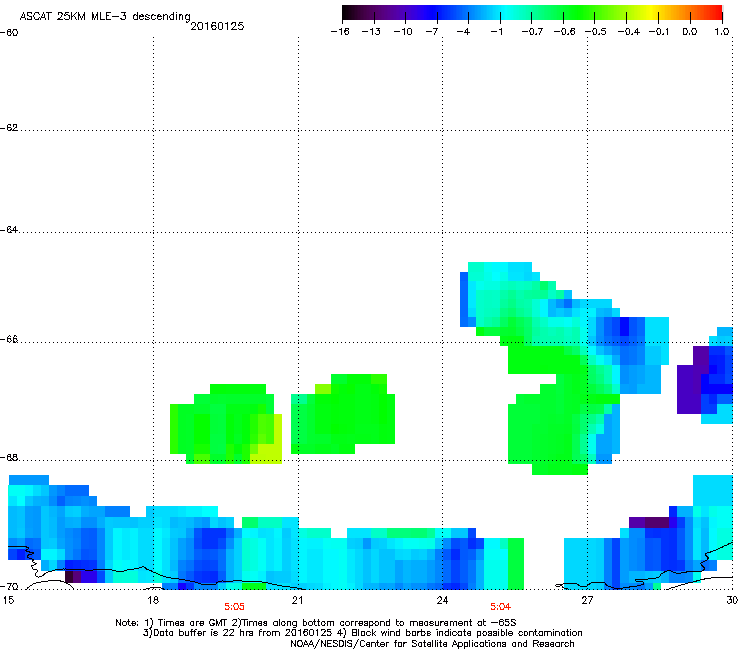Click the -0.4 colorbar tick label
This screenshot has height=650, width=740.
point(628,32)
